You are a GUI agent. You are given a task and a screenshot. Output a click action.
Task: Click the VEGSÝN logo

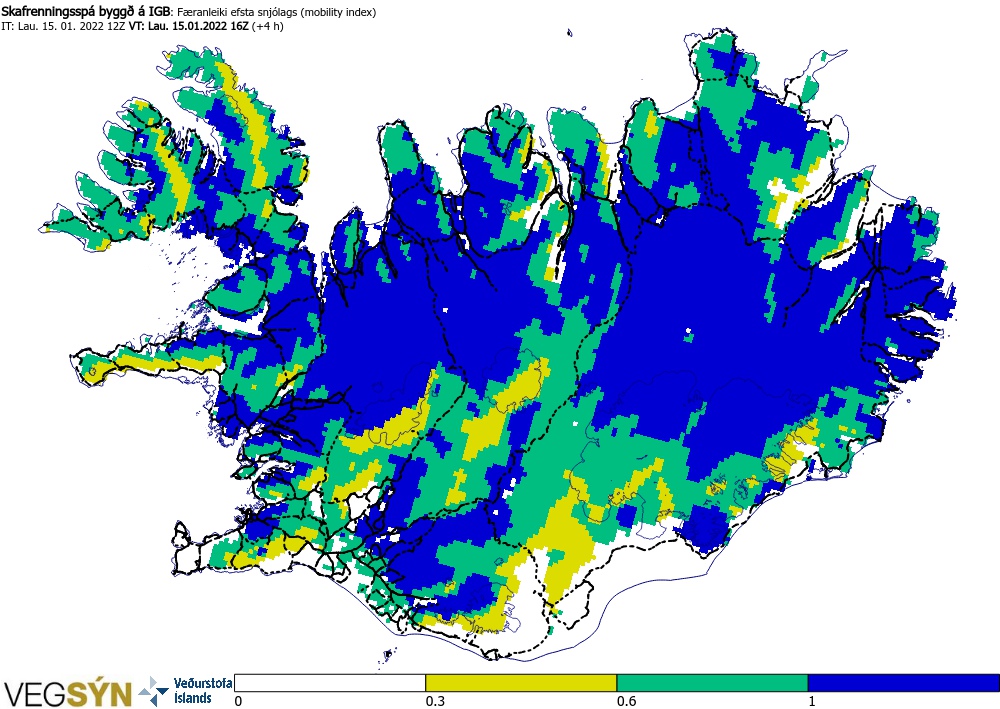point(67,693)
